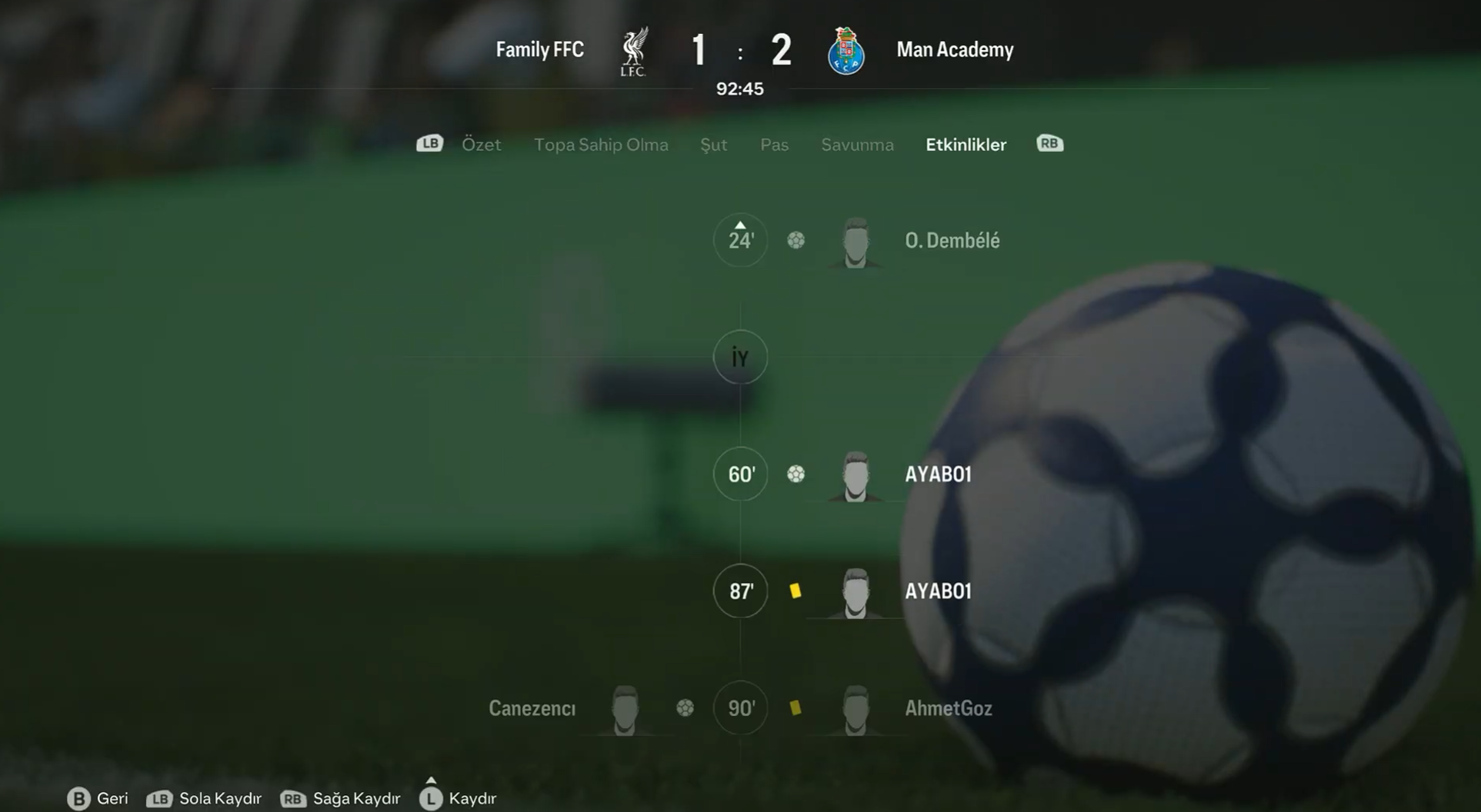Screen dimensions: 1481x812
Task: Open the Savunma tab
Action: point(857,145)
